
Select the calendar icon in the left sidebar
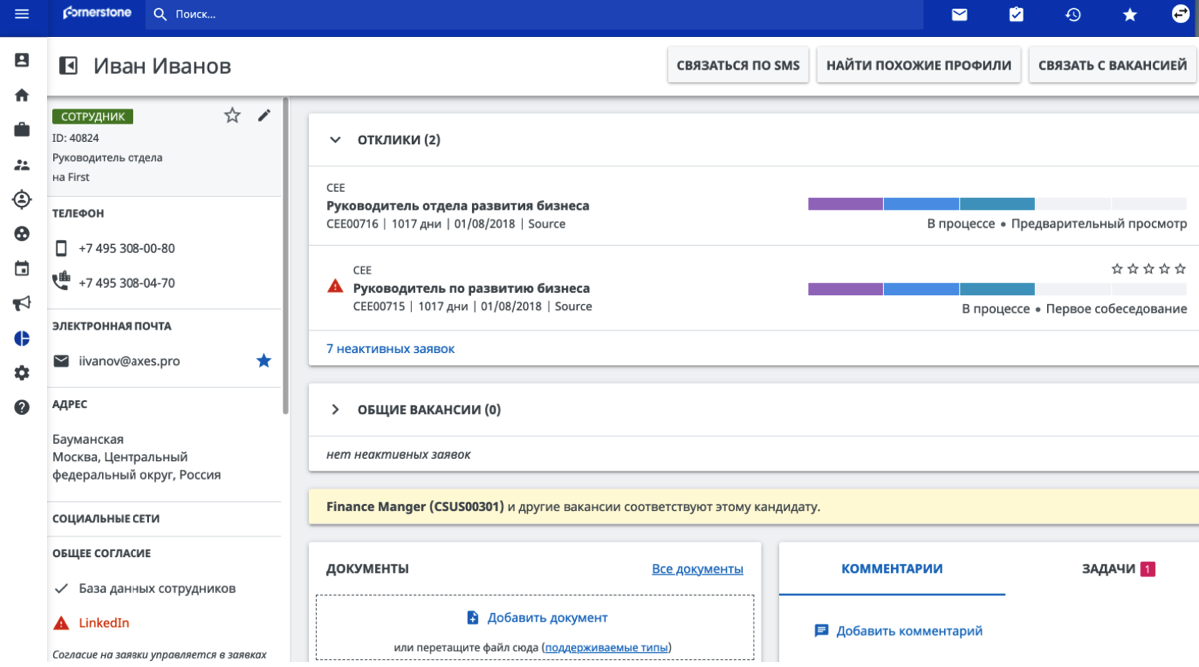22,268
